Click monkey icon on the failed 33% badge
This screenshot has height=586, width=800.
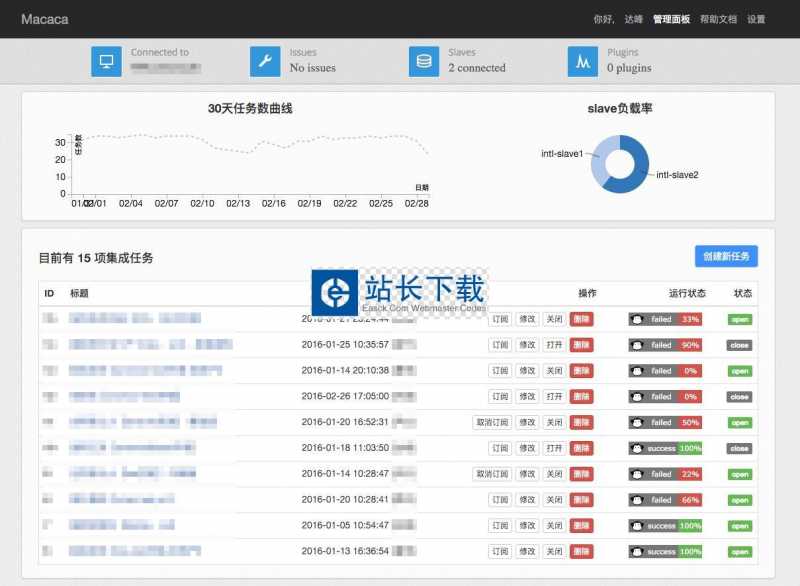638,319
